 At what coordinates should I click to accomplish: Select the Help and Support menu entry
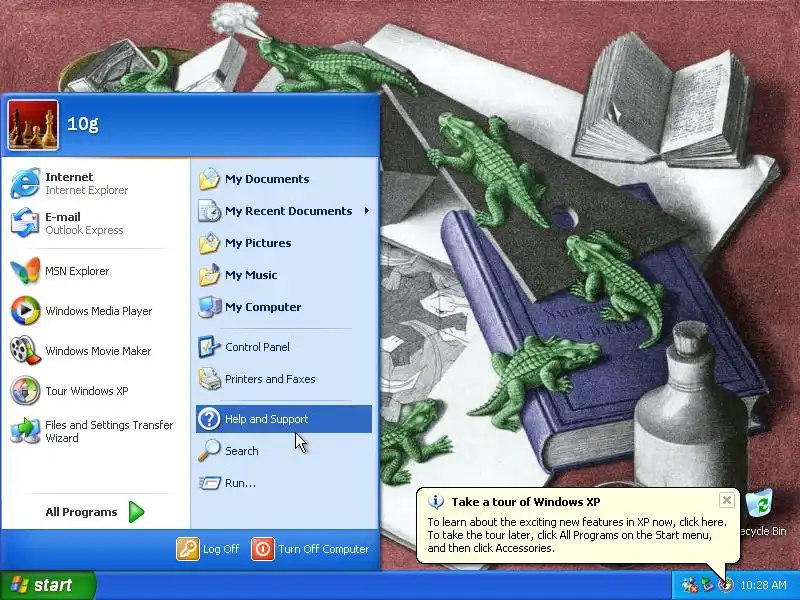[284, 419]
